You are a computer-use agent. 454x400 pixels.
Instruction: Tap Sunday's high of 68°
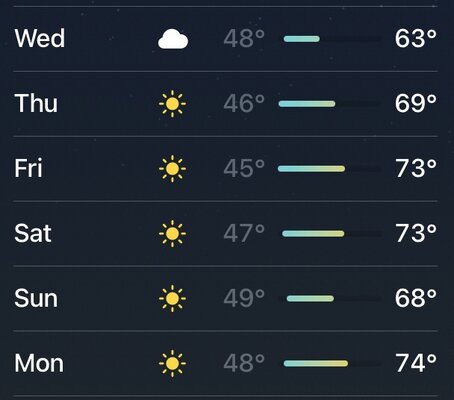(x=416, y=298)
